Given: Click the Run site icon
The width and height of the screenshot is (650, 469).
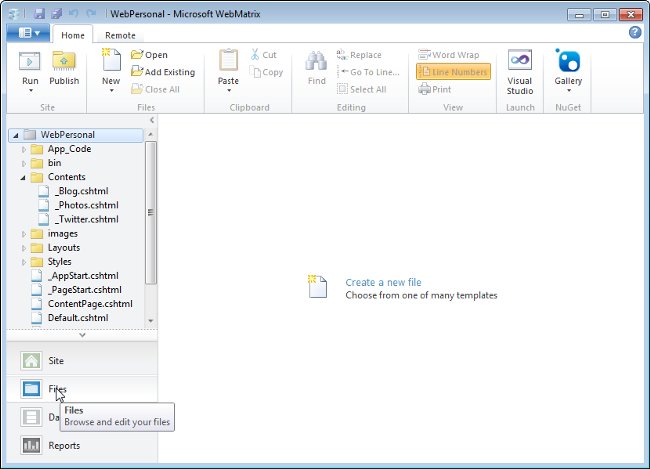Looking at the screenshot, I should [x=30, y=61].
